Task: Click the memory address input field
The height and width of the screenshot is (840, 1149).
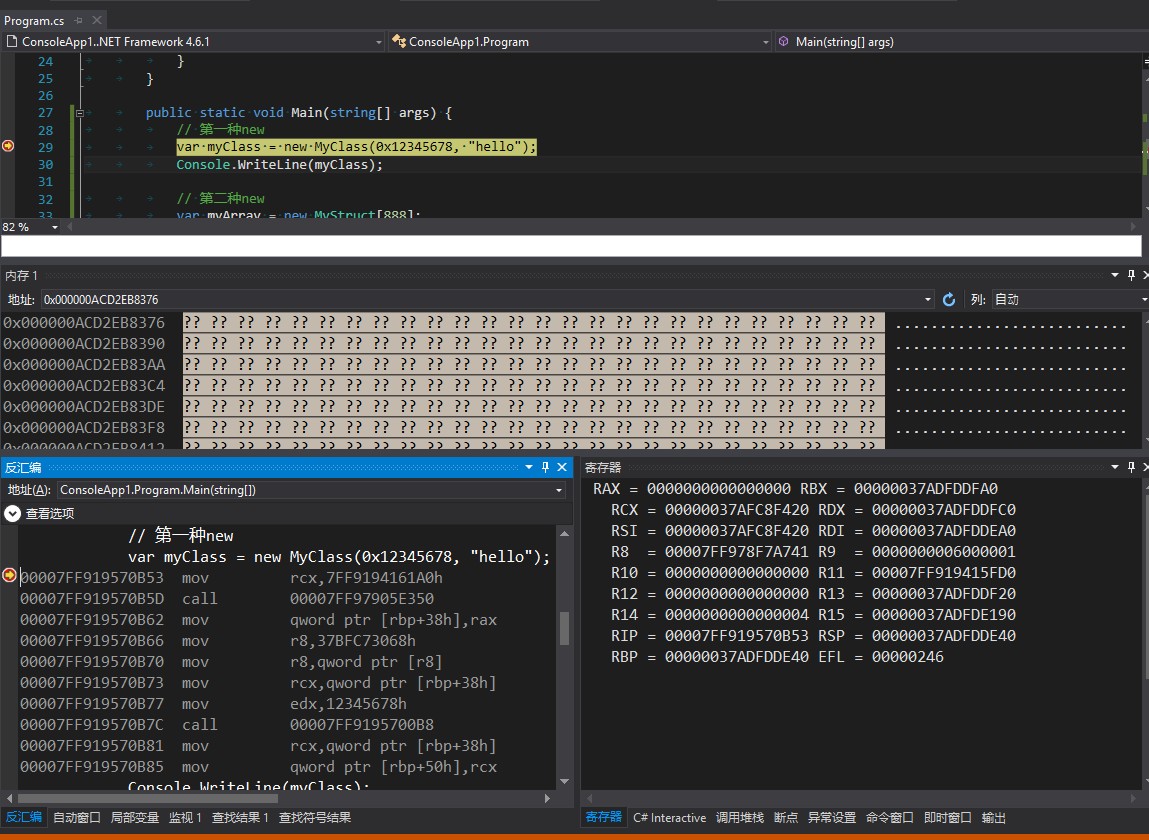Action: pos(481,299)
